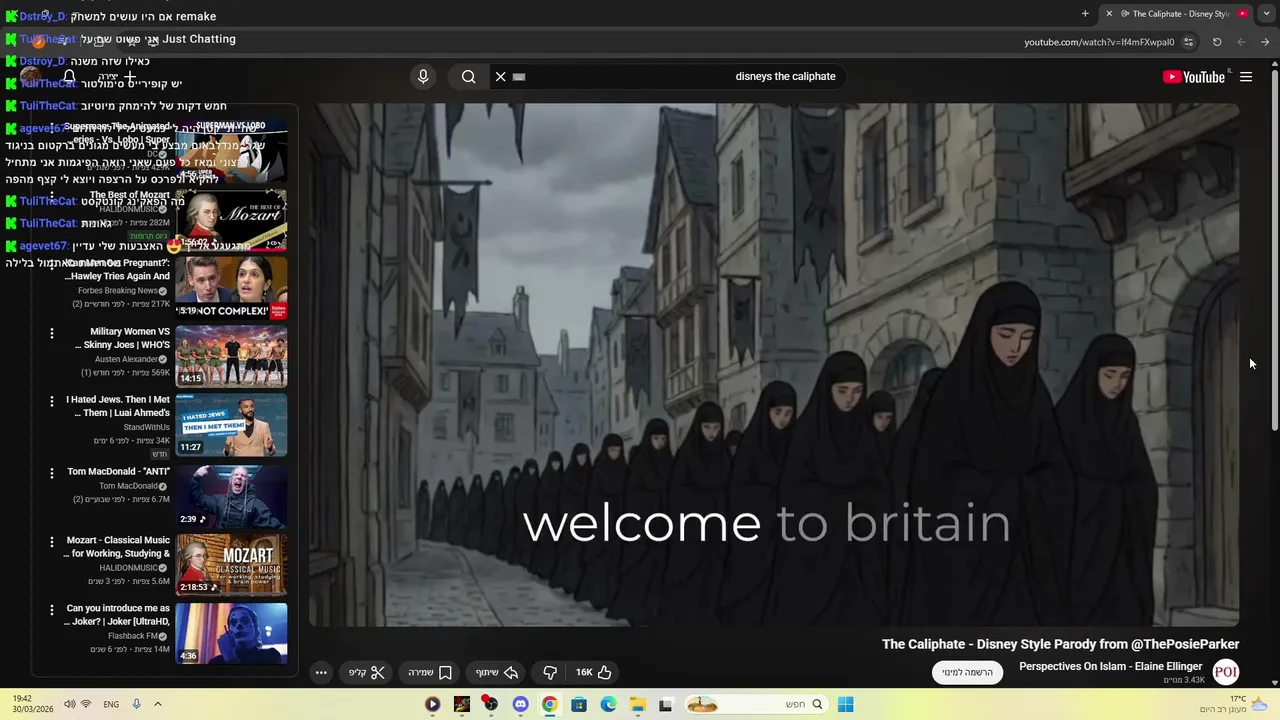
Task: Click the YouTube voice search microphone
Action: coord(423,77)
